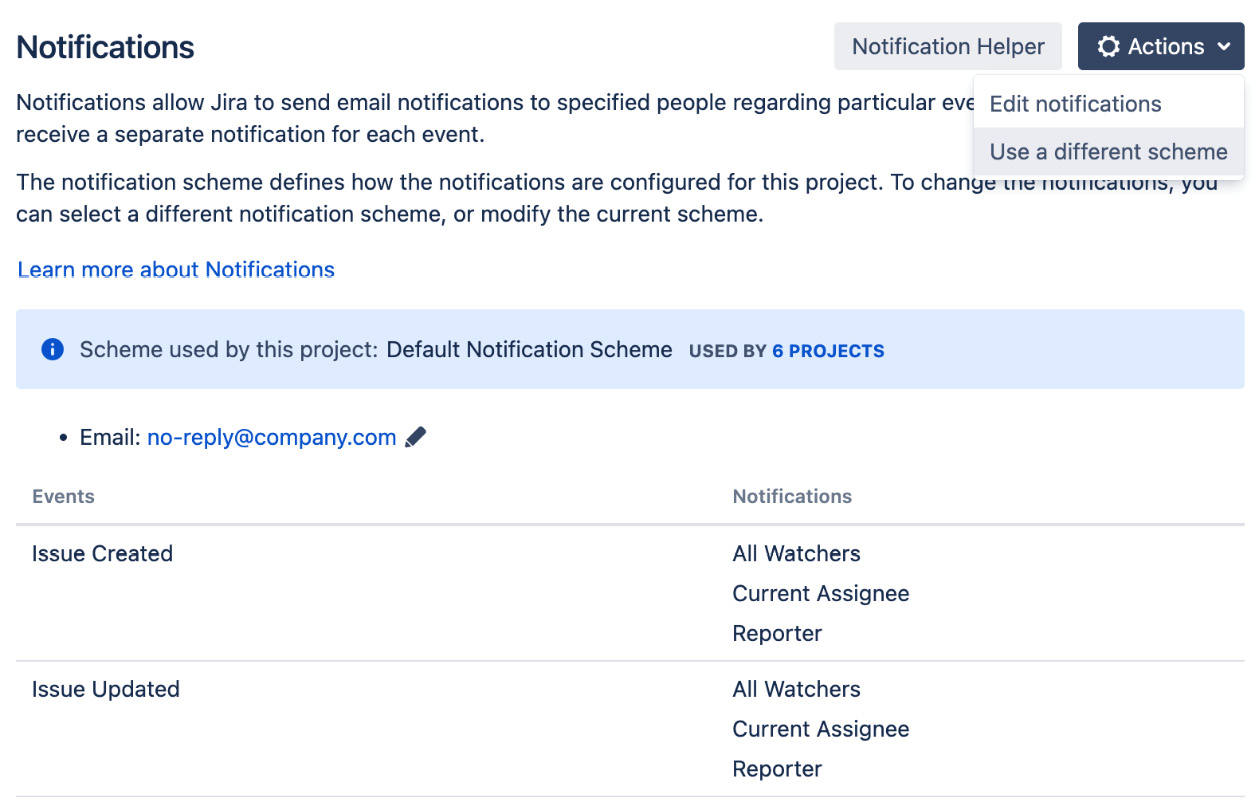The width and height of the screenshot is (1259, 810).
Task: Select the Issue Created event row
Action: point(102,553)
